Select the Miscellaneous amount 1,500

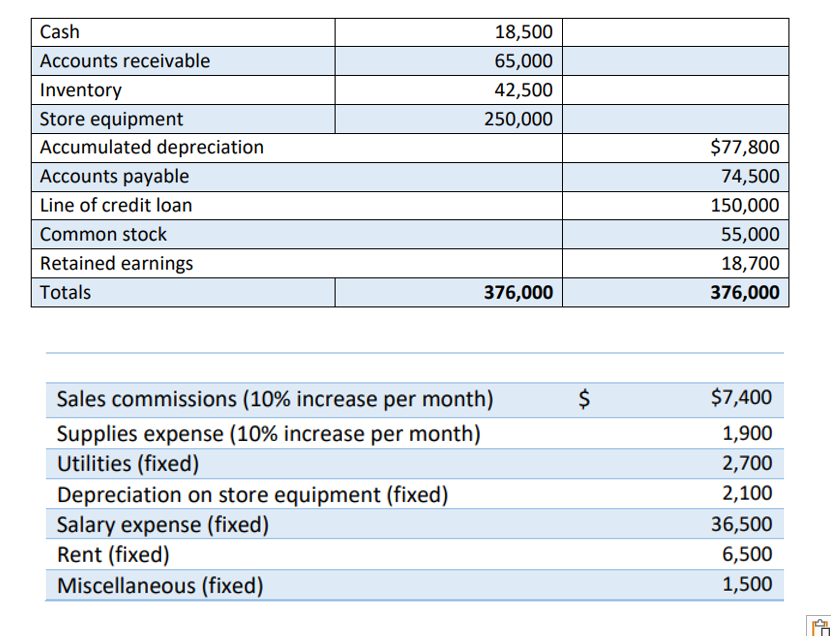tap(747, 585)
